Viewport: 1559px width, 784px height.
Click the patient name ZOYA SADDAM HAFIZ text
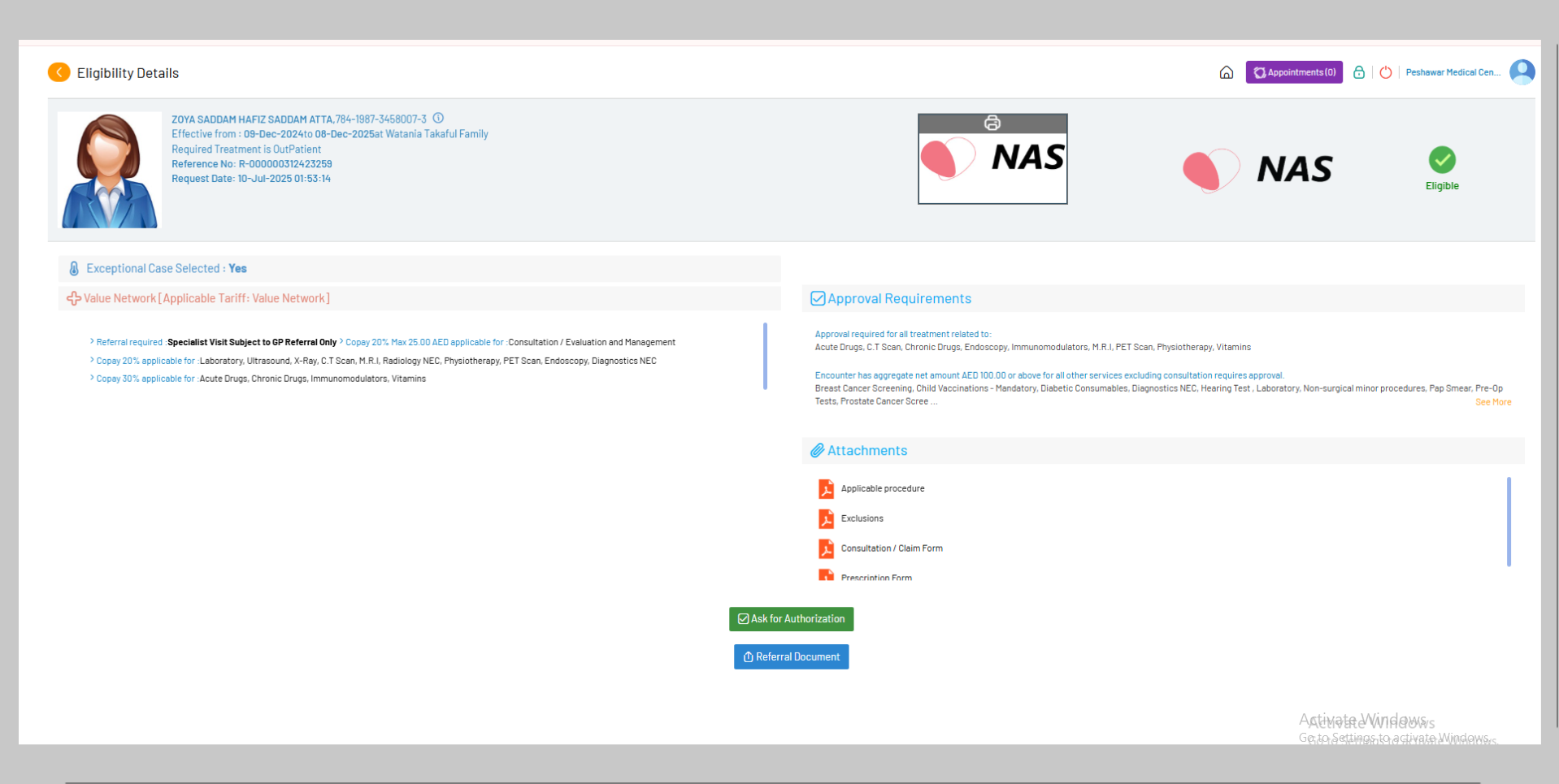click(253, 119)
